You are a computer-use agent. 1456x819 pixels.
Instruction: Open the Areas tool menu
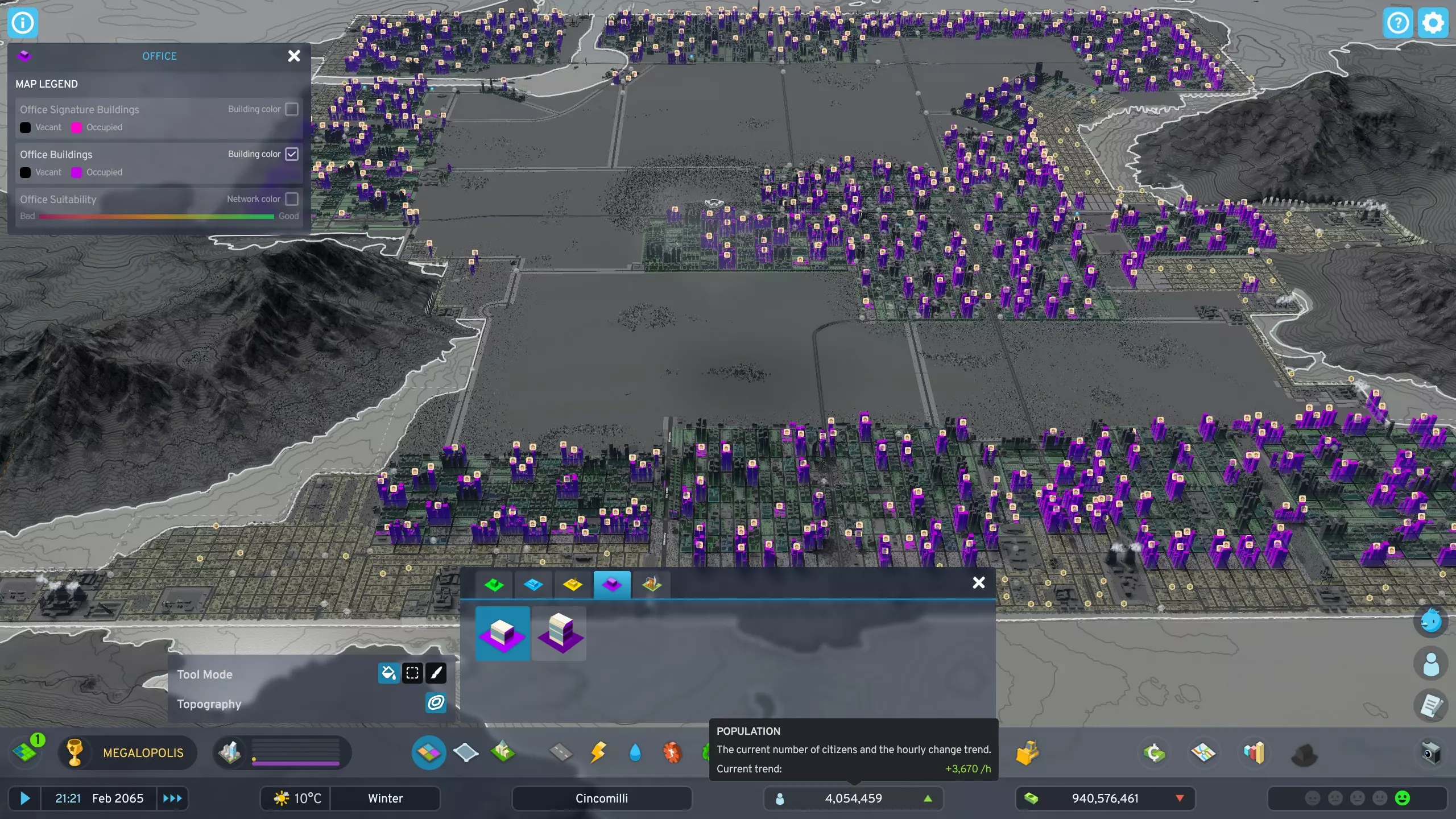(466, 752)
